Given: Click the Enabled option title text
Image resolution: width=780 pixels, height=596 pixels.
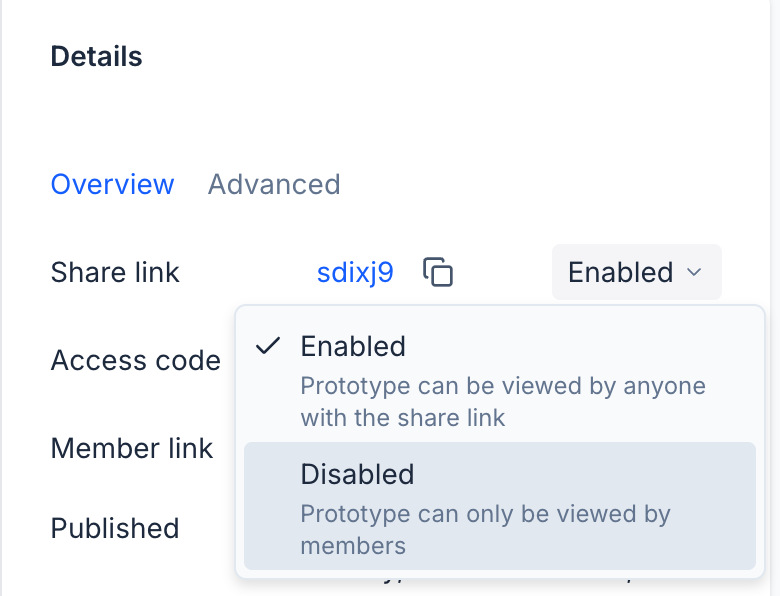Looking at the screenshot, I should pyautogui.click(x=353, y=346).
